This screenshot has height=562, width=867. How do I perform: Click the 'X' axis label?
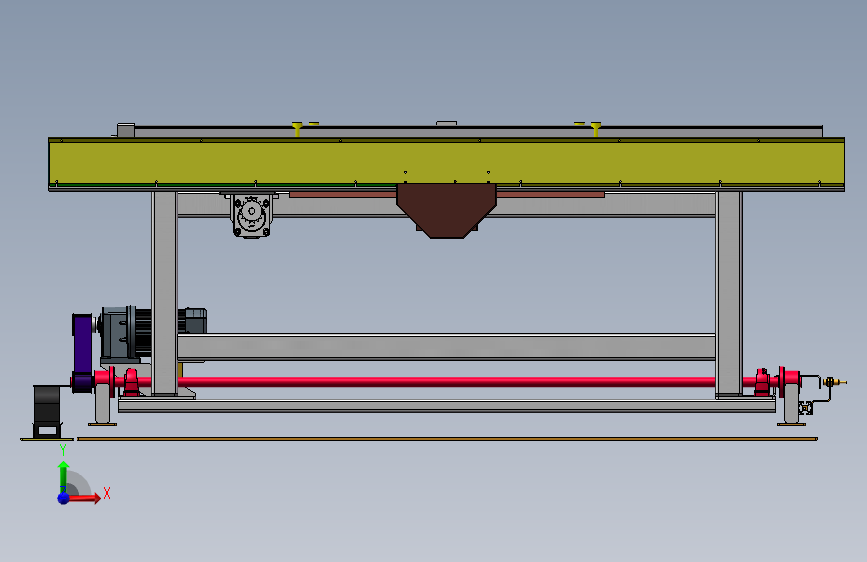click(x=107, y=493)
